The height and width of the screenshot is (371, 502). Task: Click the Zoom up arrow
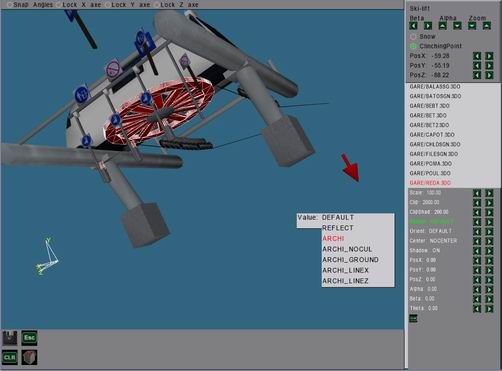tap(487, 26)
